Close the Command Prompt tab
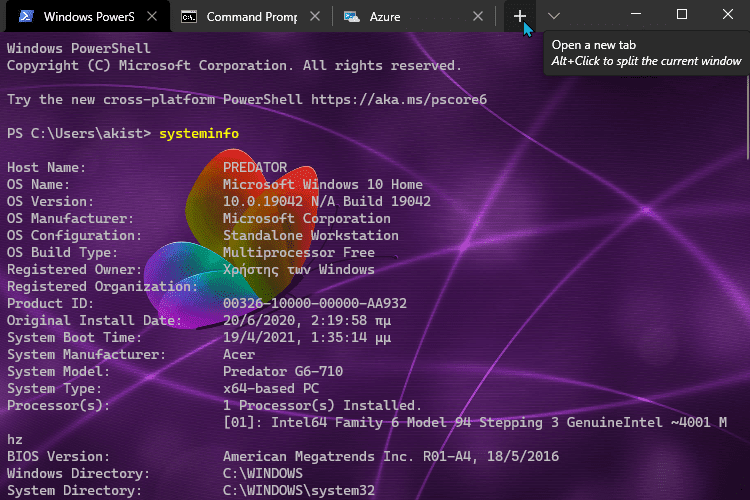The image size is (750, 500). (x=315, y=16)
